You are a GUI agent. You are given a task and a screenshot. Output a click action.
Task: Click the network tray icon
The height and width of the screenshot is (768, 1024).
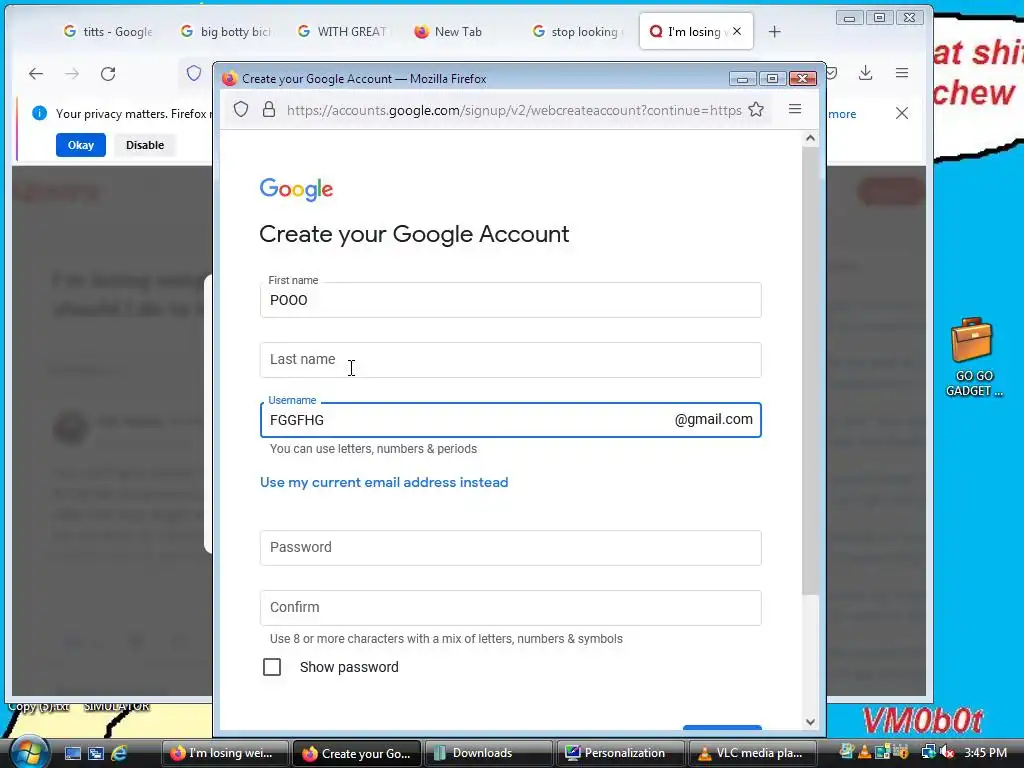[928, 752]
